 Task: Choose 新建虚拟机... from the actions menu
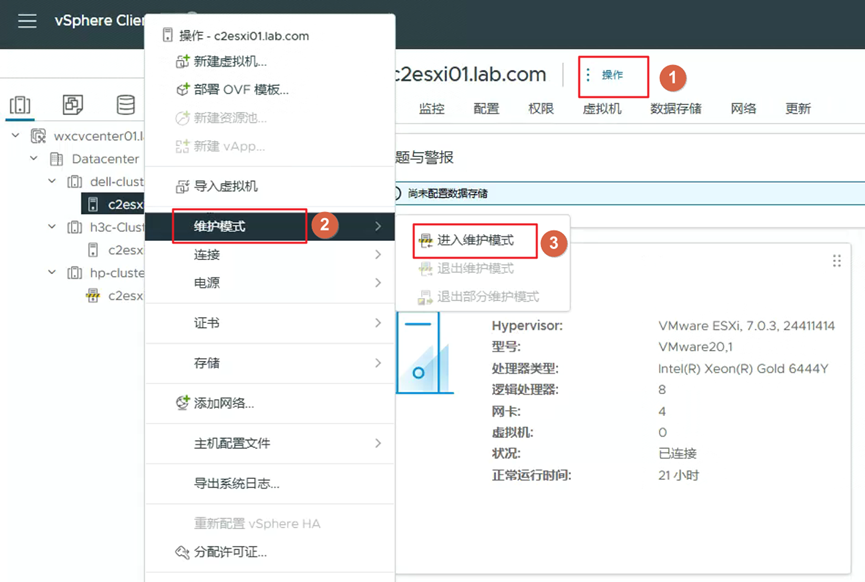tap(270, 61)
